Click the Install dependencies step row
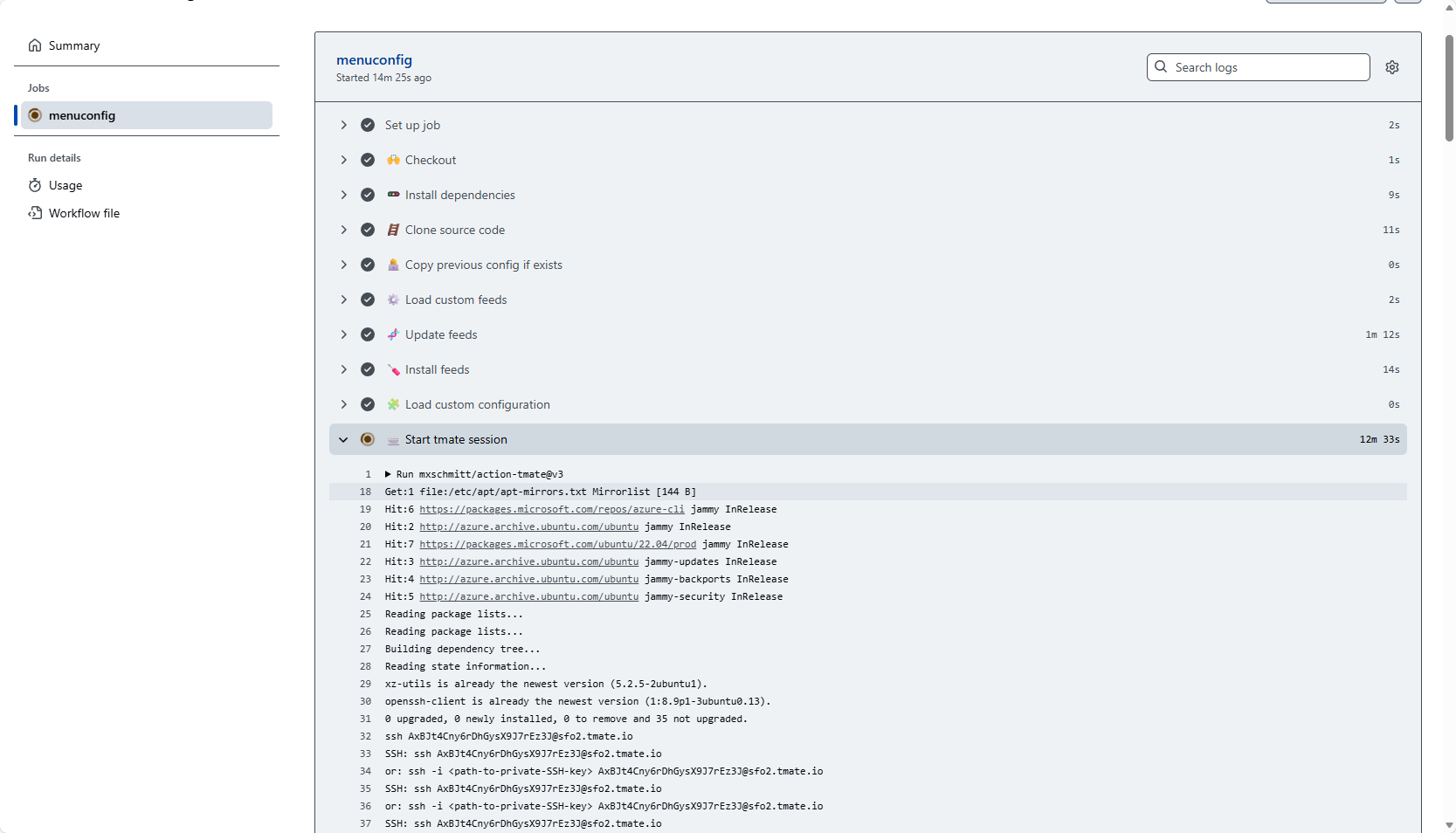Image resolution: width=1456 pixels, height=833 pixels. click(x=459, y=195)
